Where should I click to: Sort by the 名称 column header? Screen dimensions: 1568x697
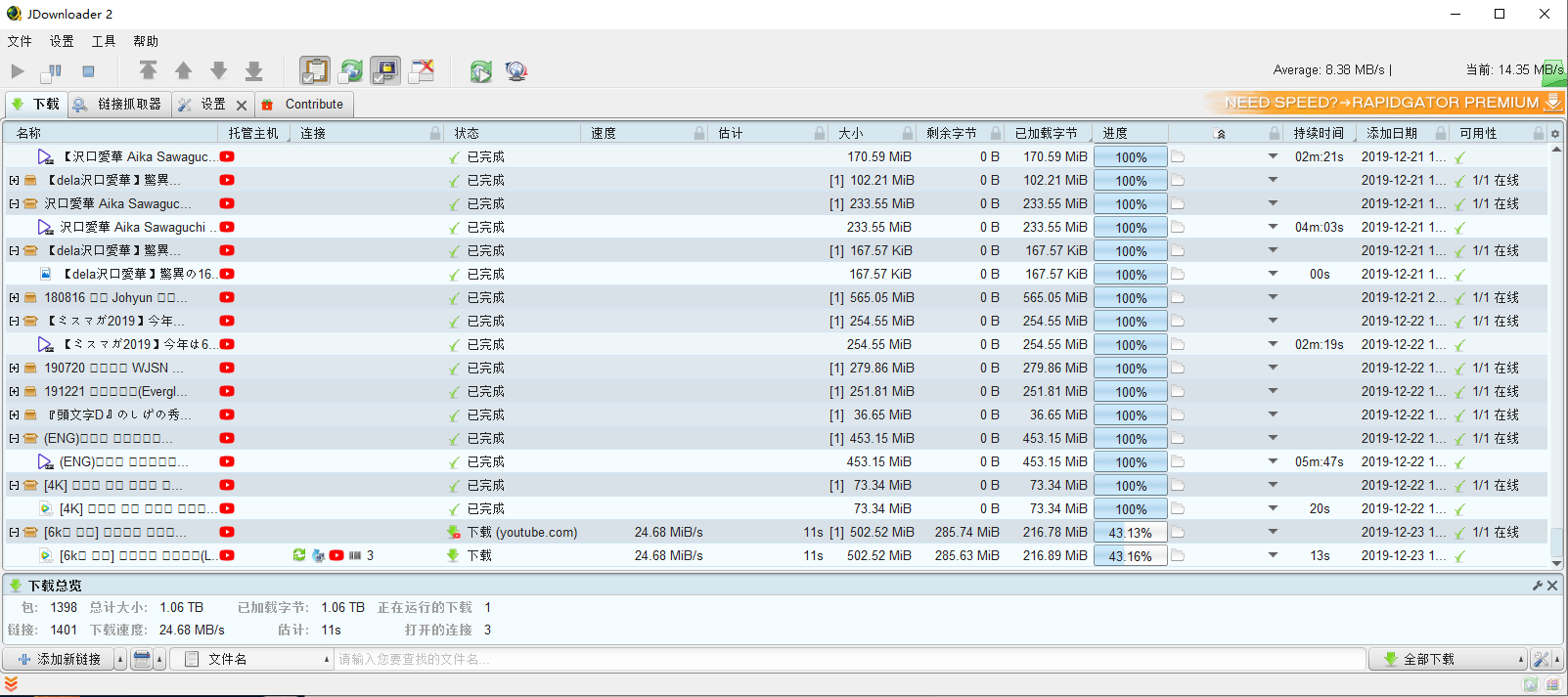pyautogui.click(x=111, y=133)
